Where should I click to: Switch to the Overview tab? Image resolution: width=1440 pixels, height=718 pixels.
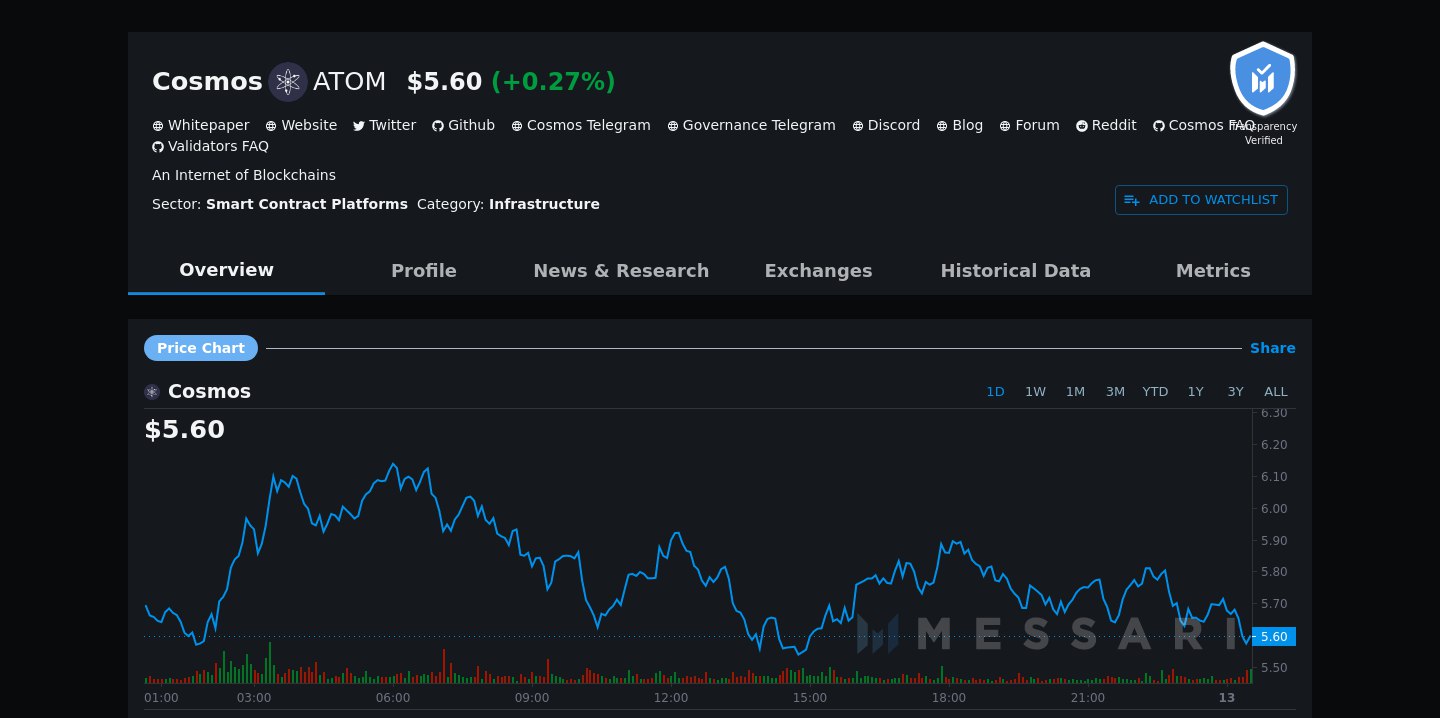coord(226,270)
